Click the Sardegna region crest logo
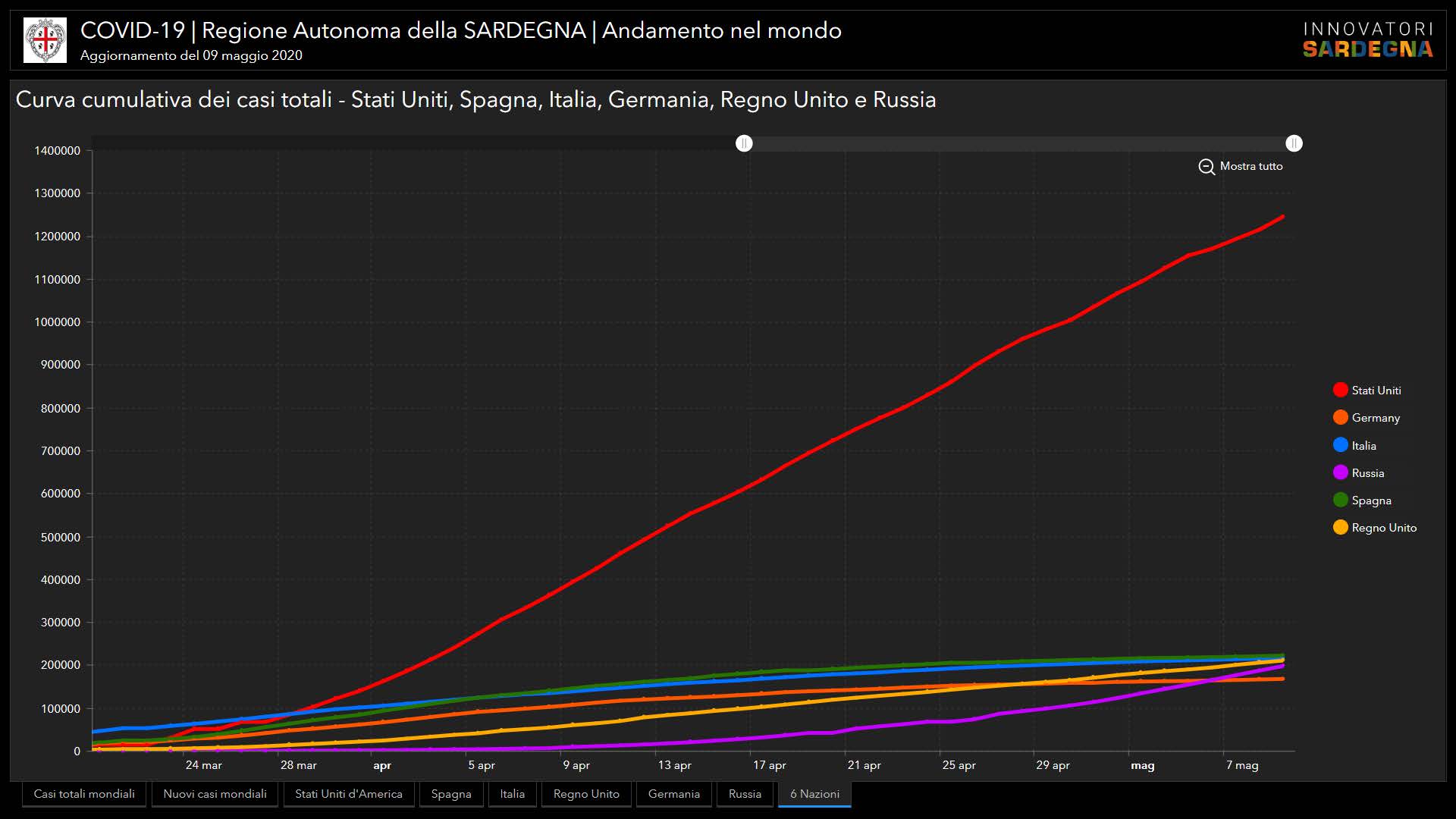 point(45,40)
